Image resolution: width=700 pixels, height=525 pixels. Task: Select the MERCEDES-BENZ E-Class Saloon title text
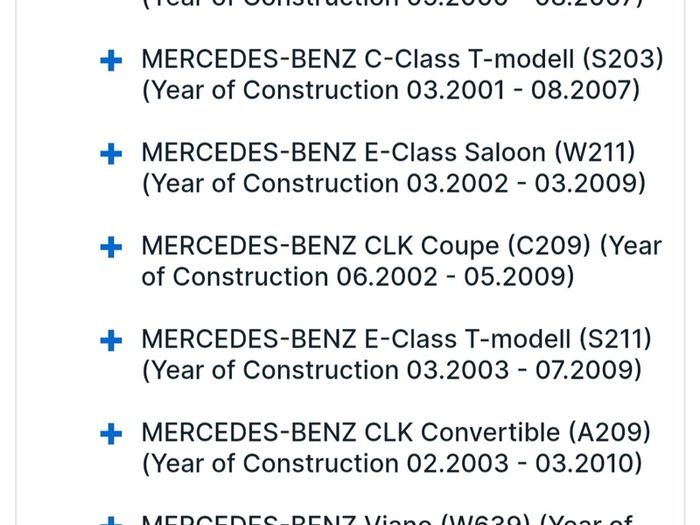point(343,152)
